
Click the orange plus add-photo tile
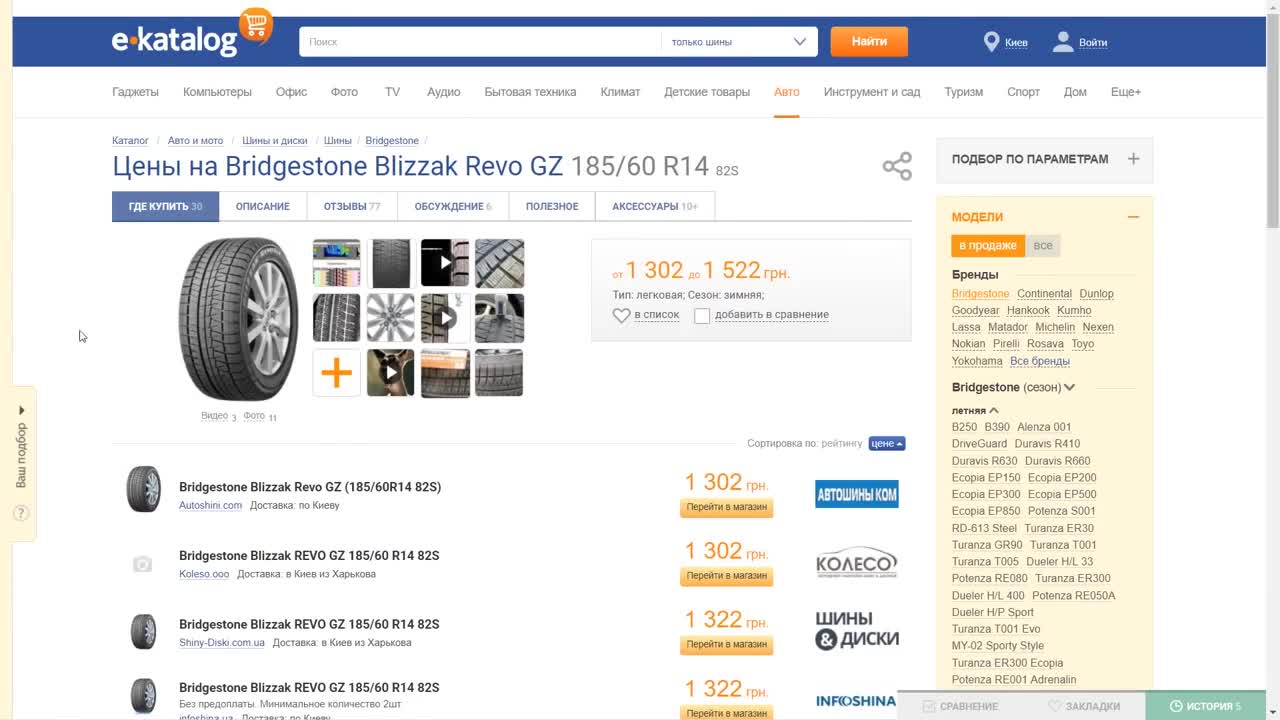click(x=336, y=373)
